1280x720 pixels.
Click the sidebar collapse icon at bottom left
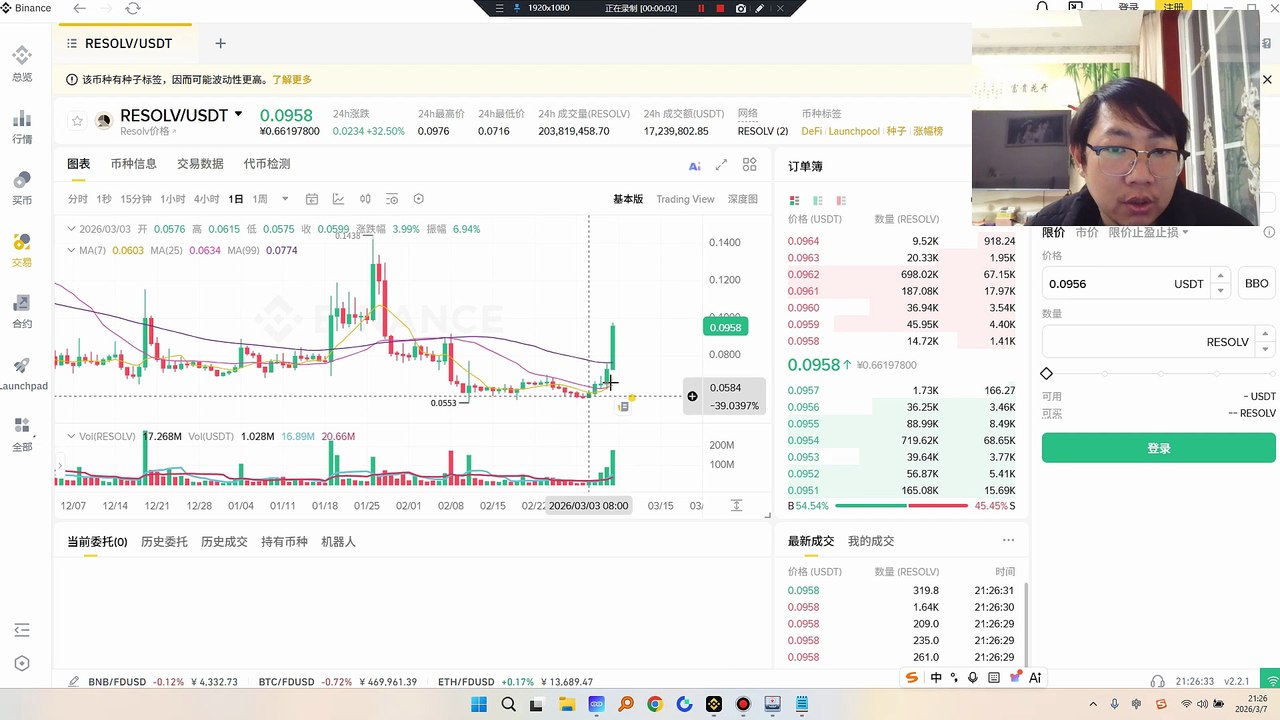pyautogui.click(x=22, y=630)
